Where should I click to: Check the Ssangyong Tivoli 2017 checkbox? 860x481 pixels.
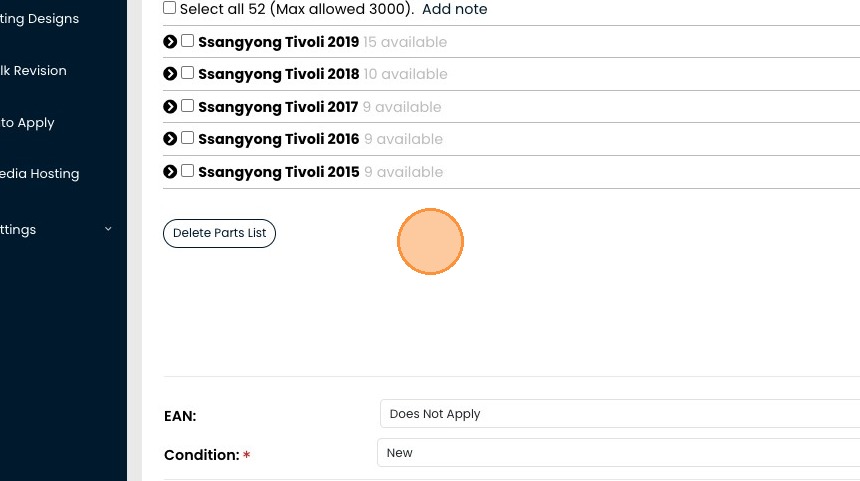pyautogui.click(x=187, y=106)
